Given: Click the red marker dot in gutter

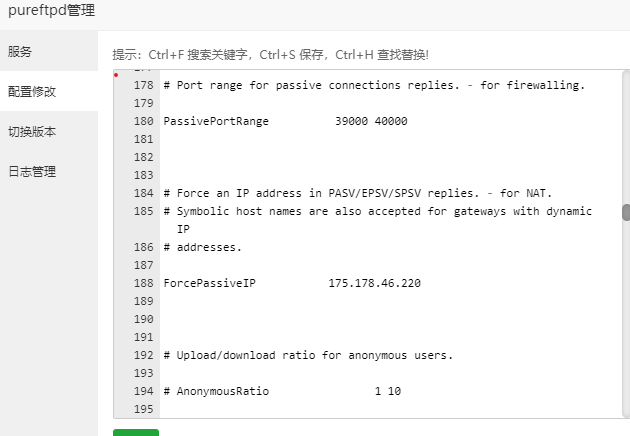Looking at the screenshot, I should pyautogui.click(x=116, y=75).
